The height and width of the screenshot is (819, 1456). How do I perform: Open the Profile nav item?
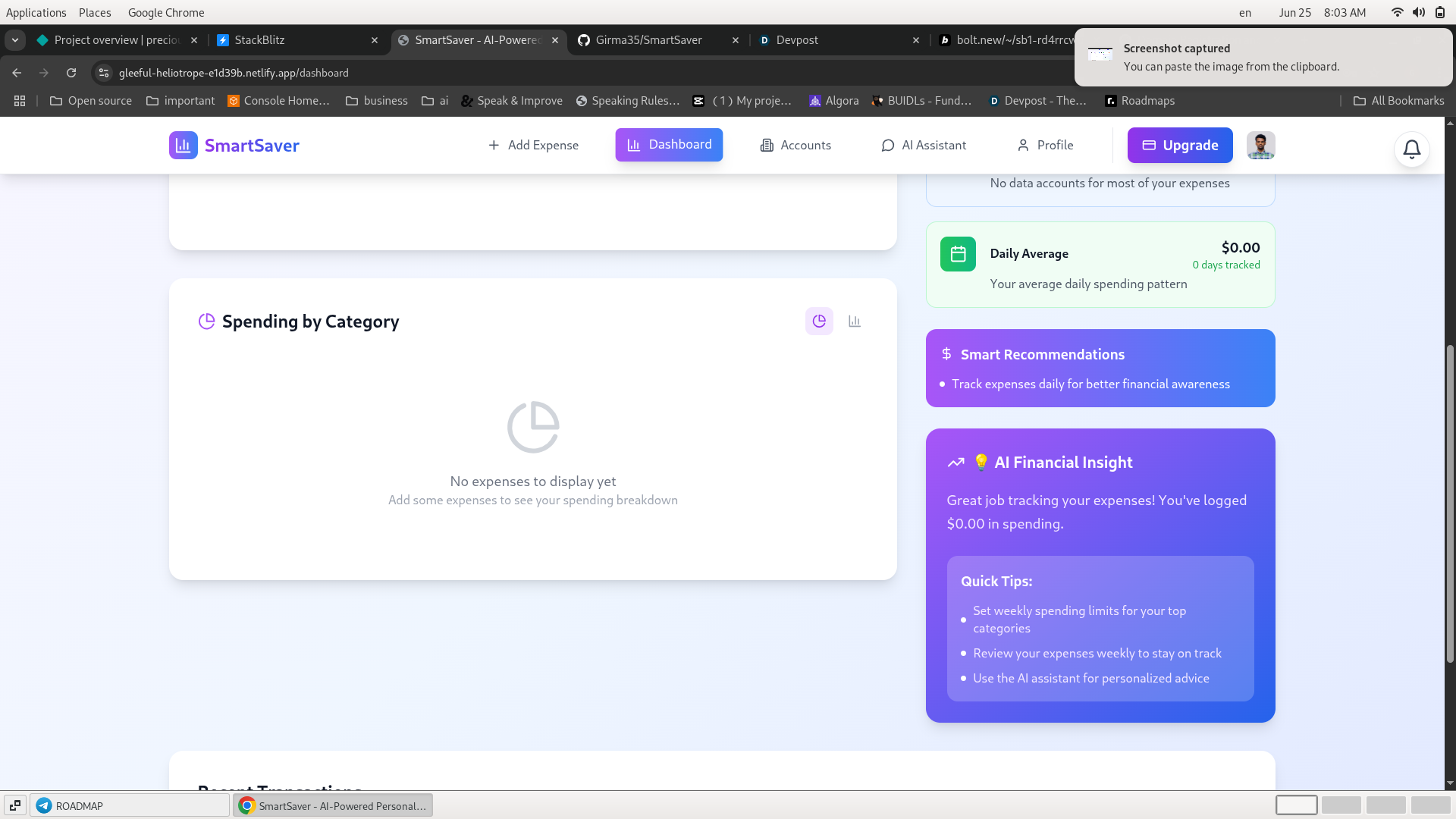pos(1045,145)
